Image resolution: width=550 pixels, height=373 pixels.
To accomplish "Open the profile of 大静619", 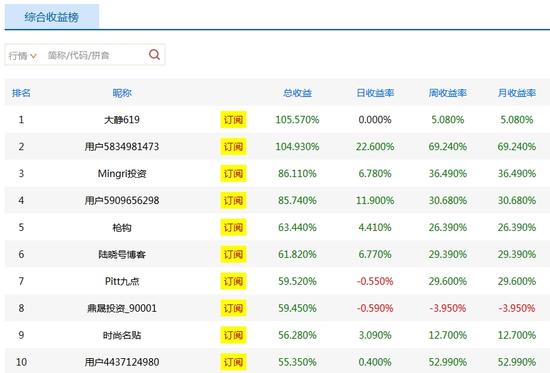I will tap(122, 120).
